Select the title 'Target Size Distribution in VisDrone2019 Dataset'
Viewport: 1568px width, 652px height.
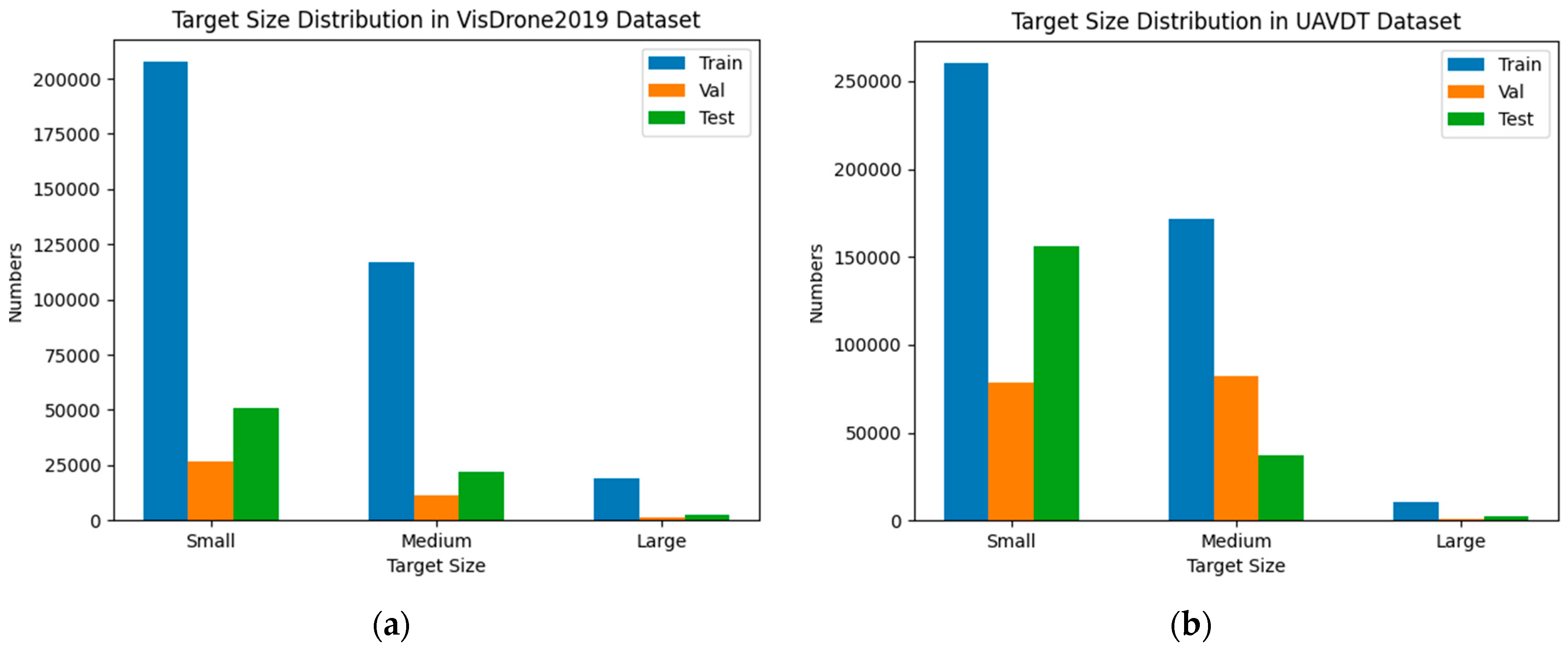click(436, 20)
